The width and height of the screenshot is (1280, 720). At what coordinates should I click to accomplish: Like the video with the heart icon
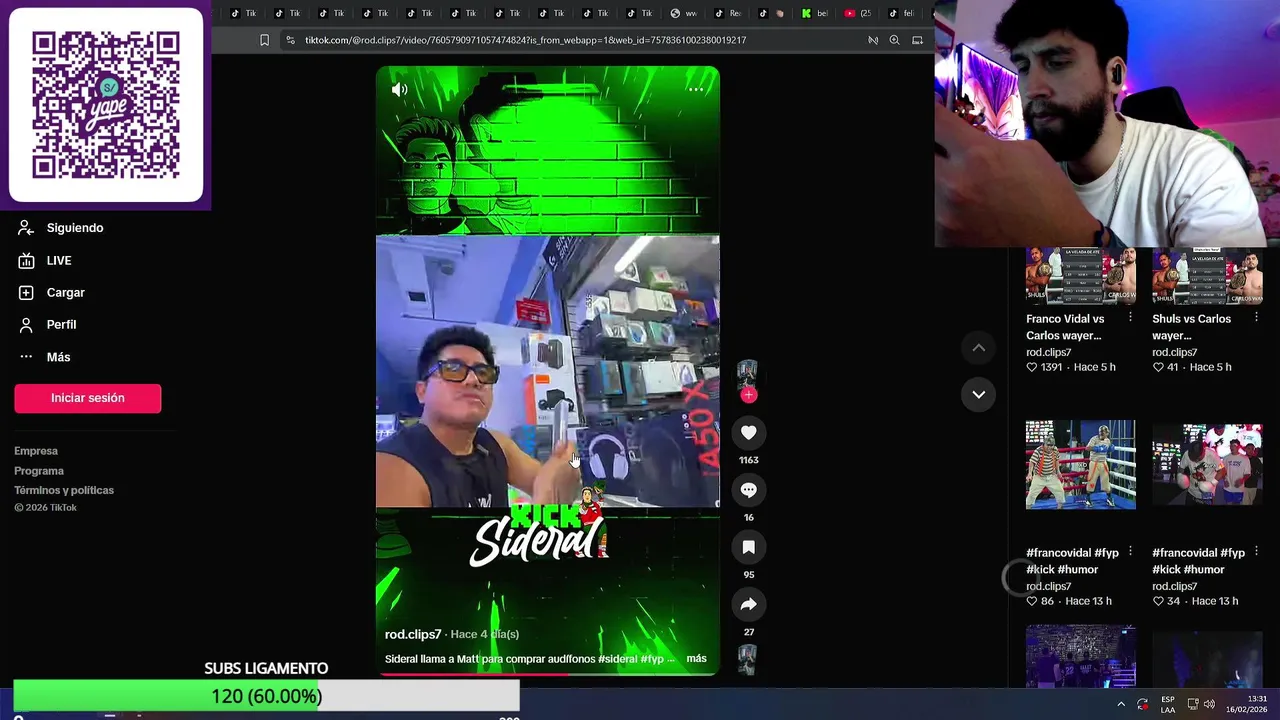pos(748,432)
